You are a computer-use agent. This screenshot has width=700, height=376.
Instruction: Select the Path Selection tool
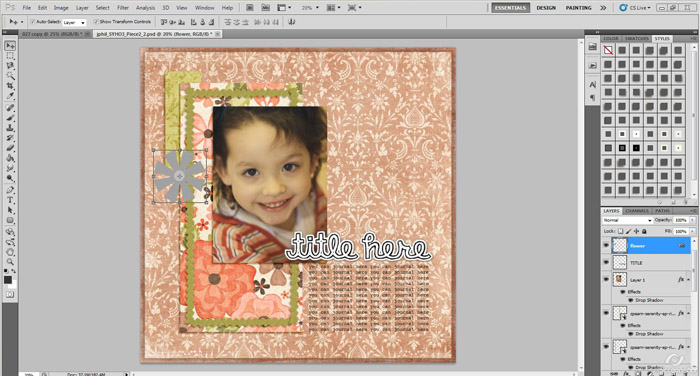click(10, 210)
